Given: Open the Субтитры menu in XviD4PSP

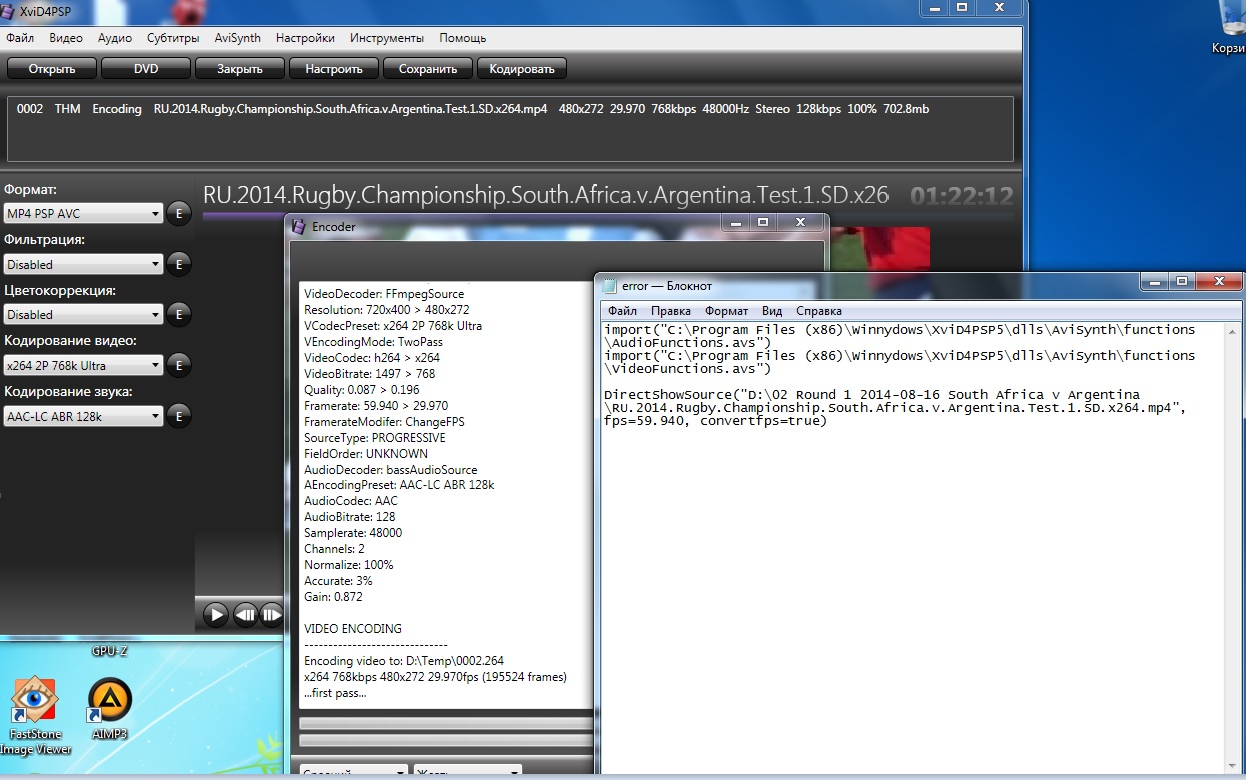Looking at the screenshot, I should coord(173,38).
